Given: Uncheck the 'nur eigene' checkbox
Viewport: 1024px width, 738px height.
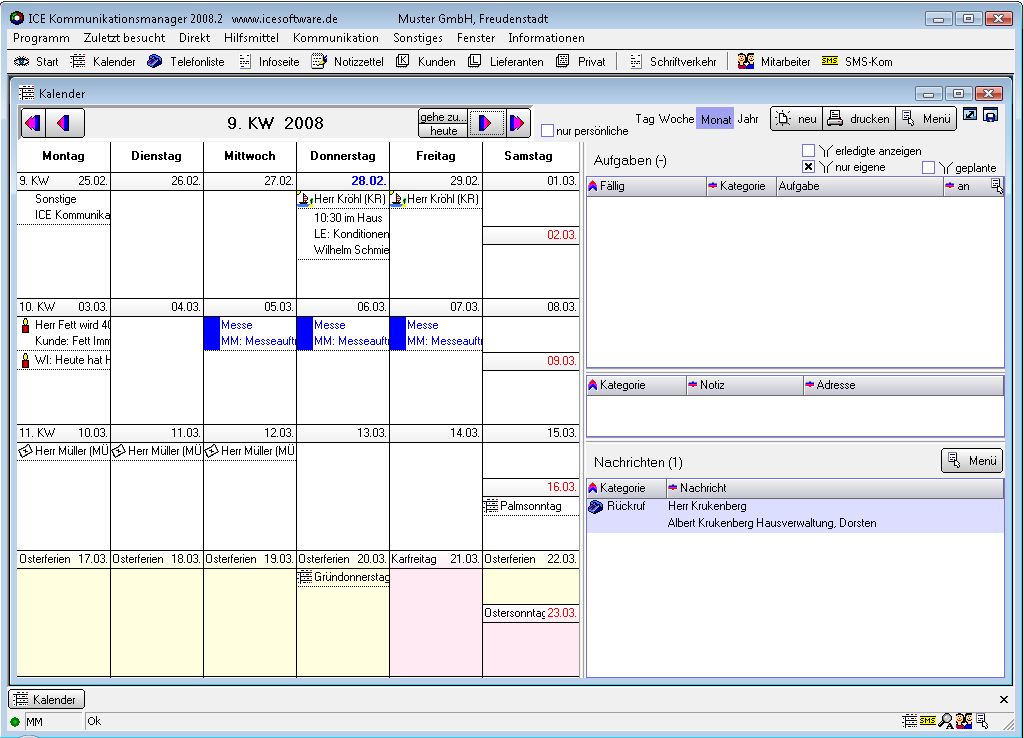Looking at the screenshot, I should click(808, 167).
